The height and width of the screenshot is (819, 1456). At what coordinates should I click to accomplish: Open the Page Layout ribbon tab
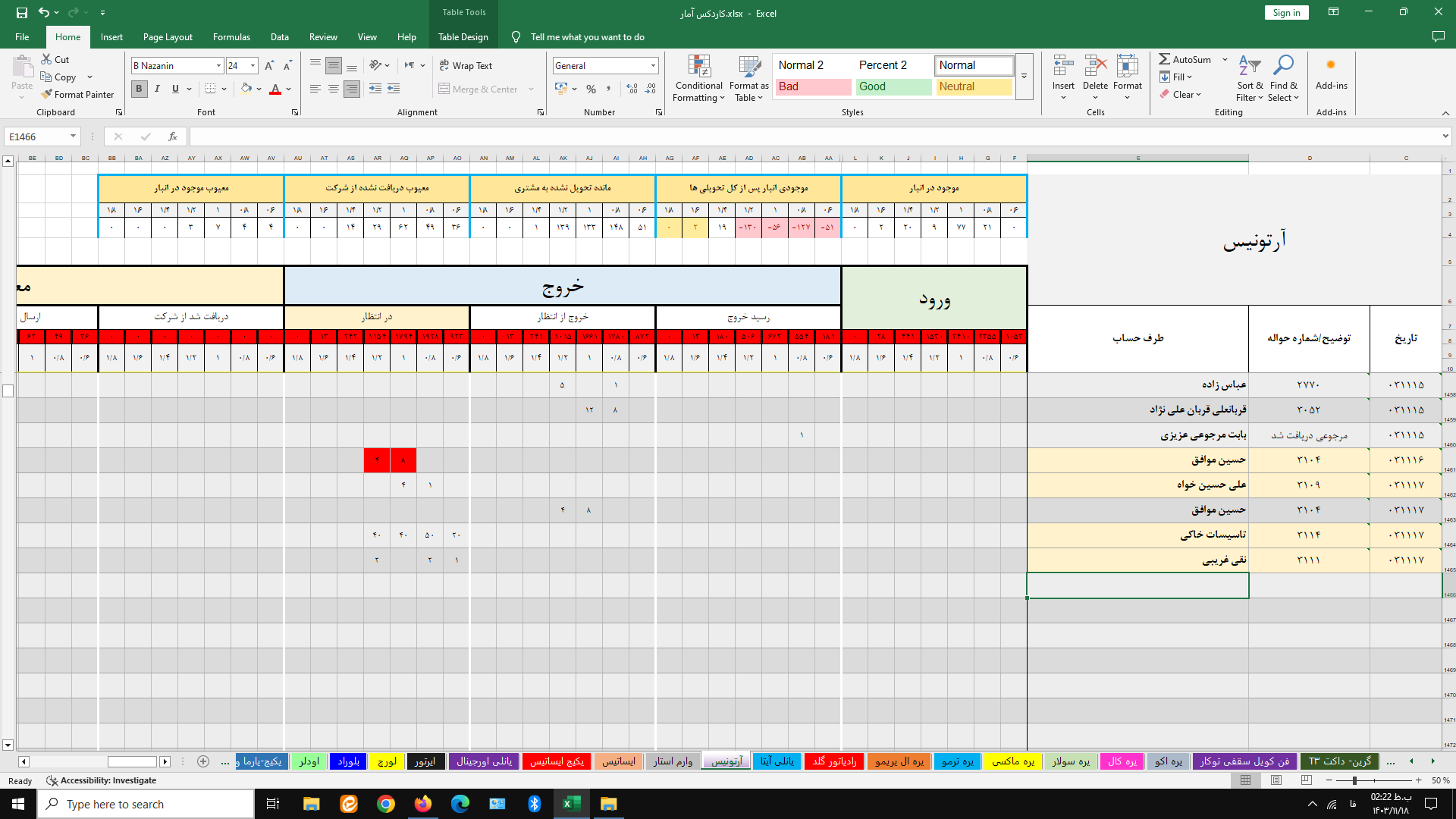pyautogui.click(x=168, y=36)
